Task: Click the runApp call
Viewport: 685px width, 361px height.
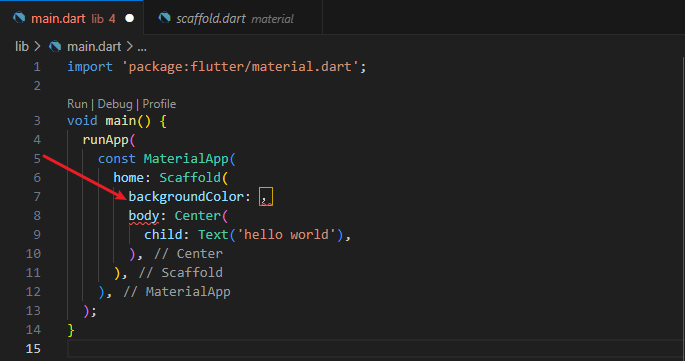Action: point(105,140)
